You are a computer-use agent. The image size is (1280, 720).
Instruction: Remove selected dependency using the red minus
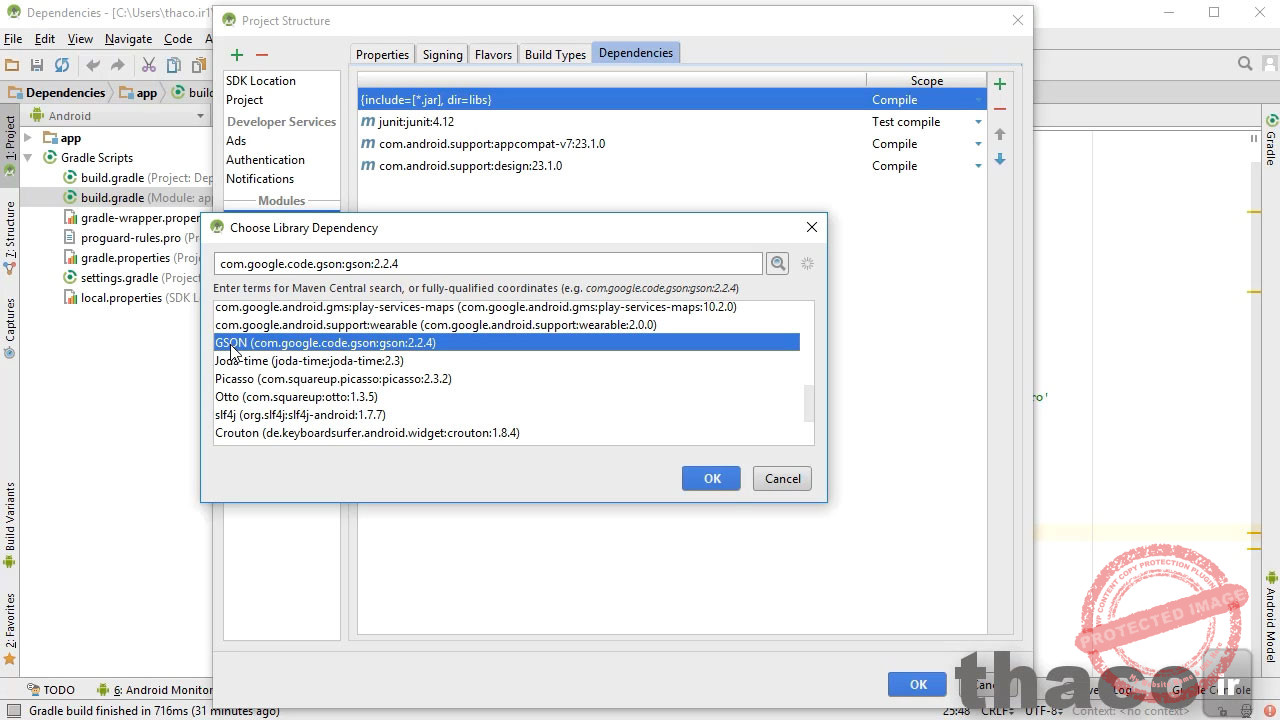click(998, 110)
